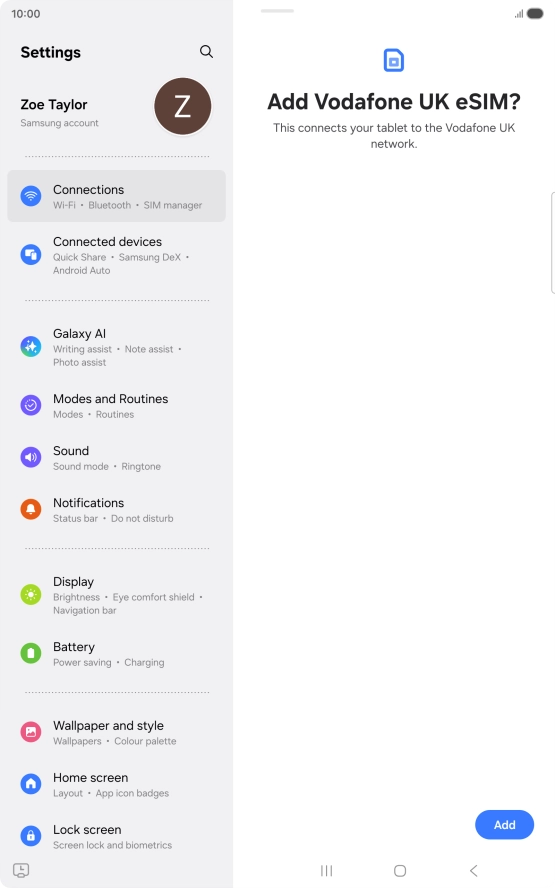555x888 pixels.
Task: Tap the Sound speaker icon
Action: pos(31,457)
